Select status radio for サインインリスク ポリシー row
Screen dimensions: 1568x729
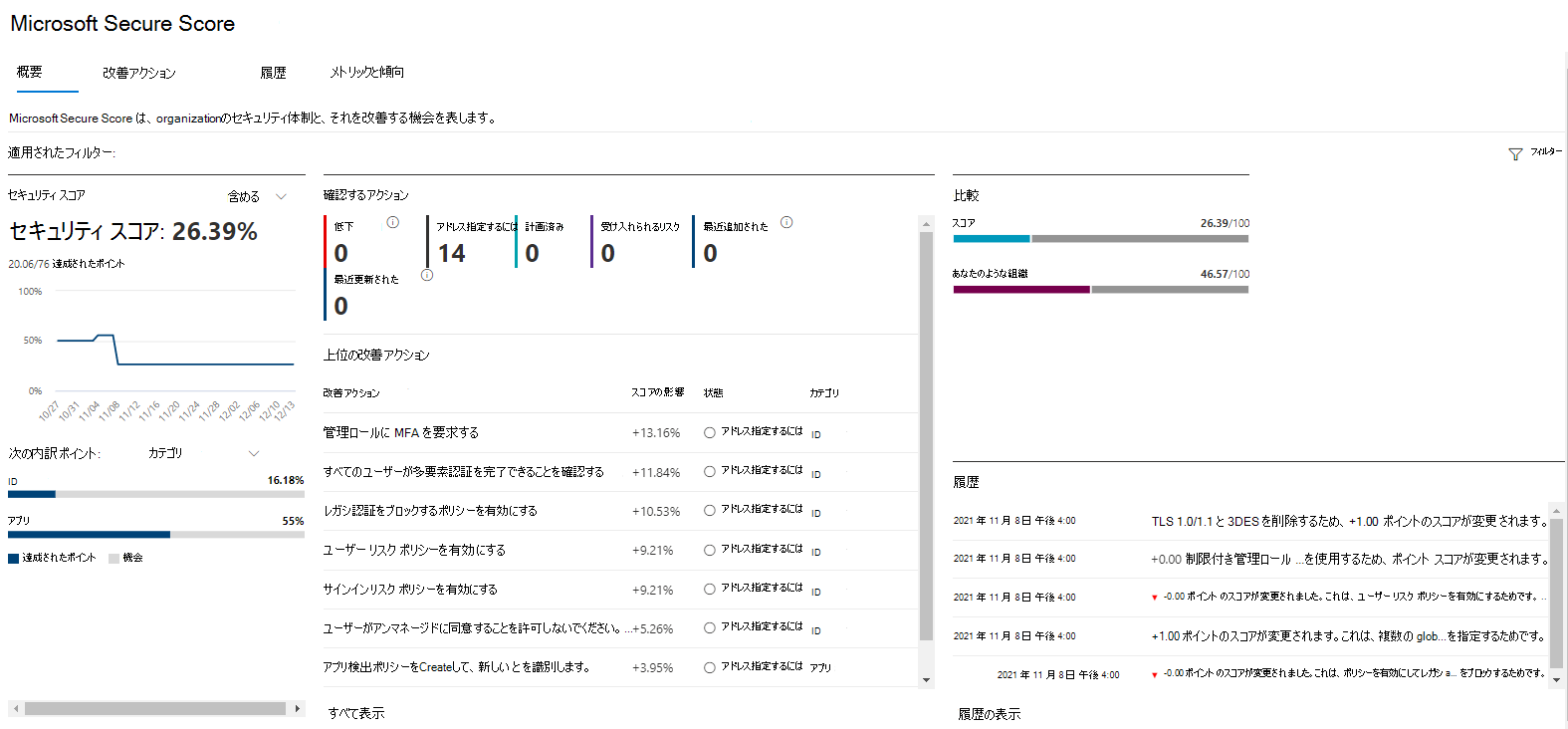(710, 590)
